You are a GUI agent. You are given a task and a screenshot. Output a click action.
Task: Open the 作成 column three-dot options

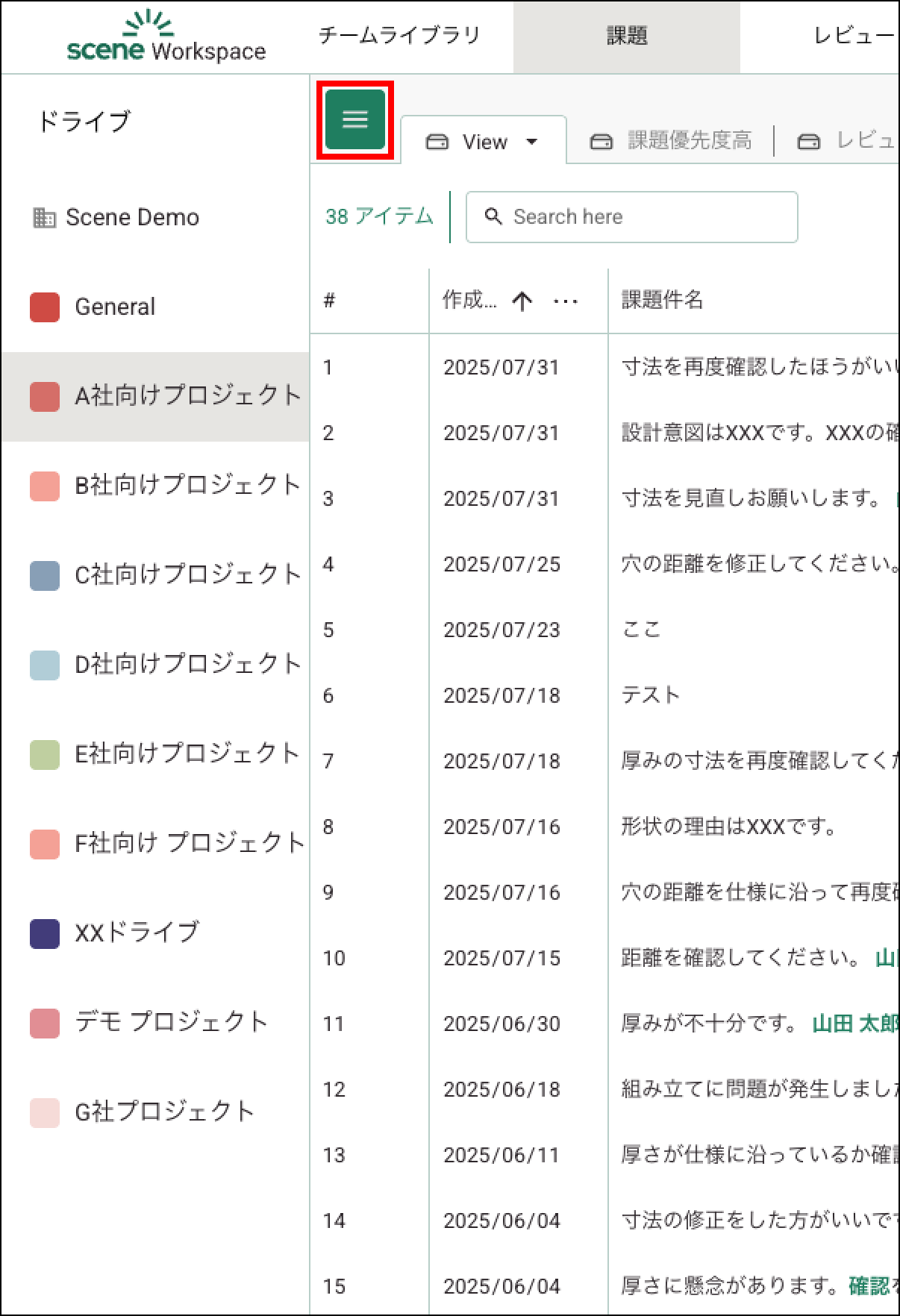pos(566,301)
